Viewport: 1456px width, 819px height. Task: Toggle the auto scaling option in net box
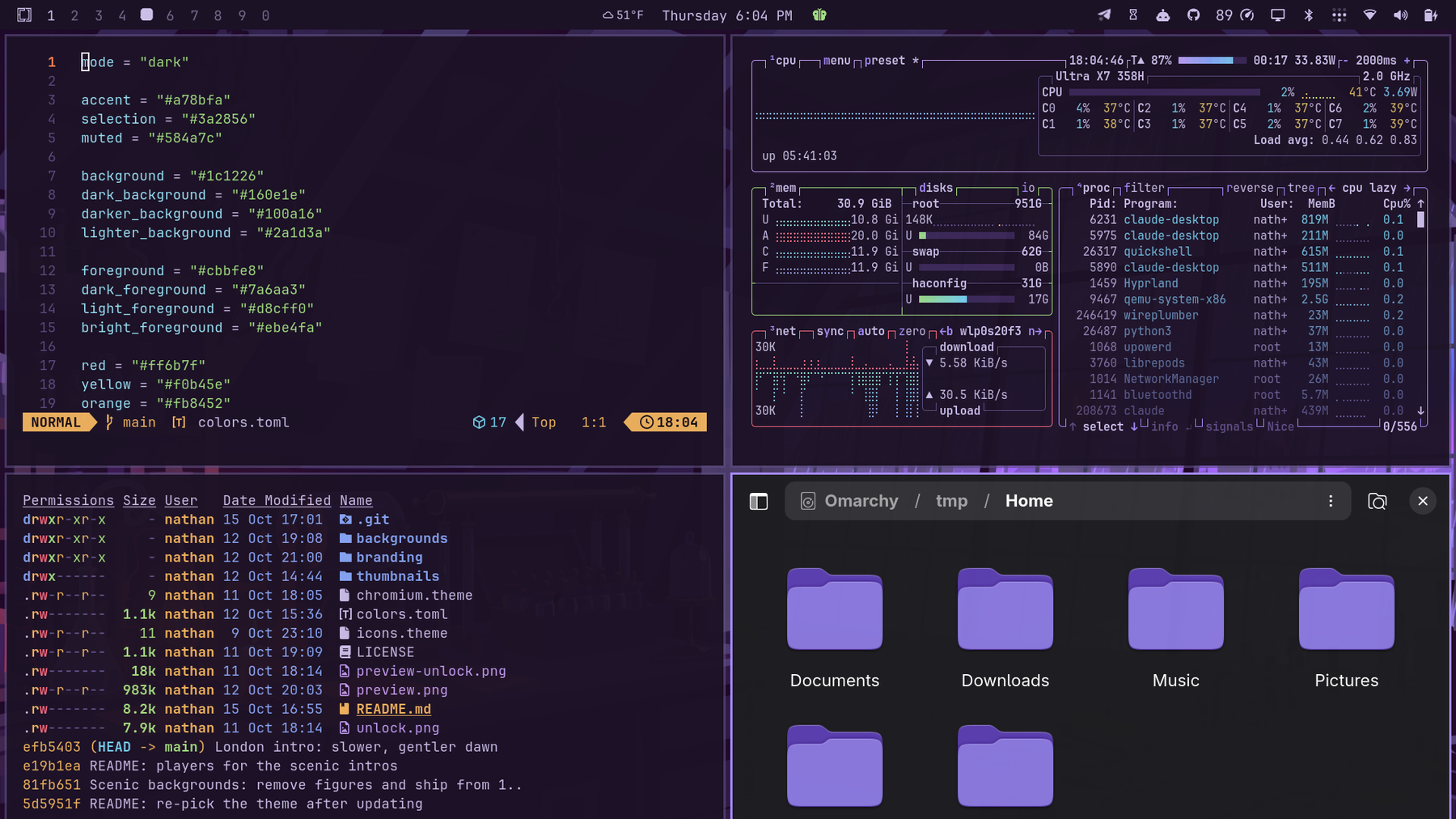click(871, 331)
